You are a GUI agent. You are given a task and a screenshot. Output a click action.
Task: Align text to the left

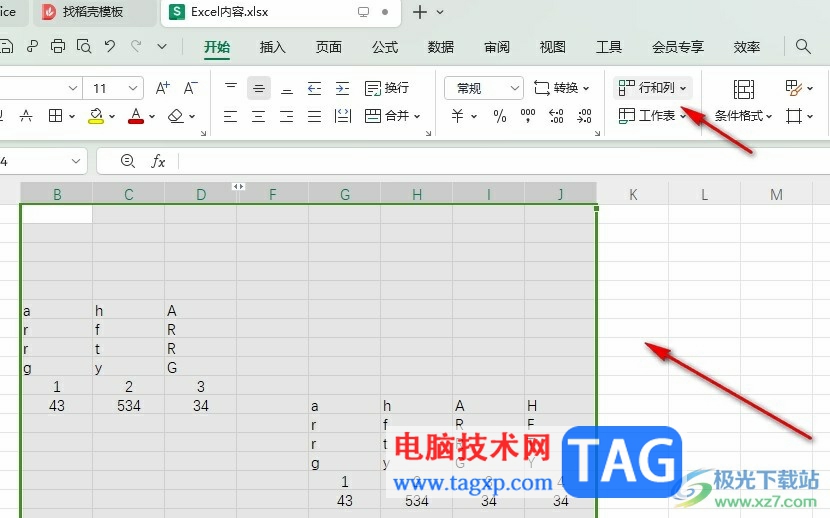coord(230,116)
